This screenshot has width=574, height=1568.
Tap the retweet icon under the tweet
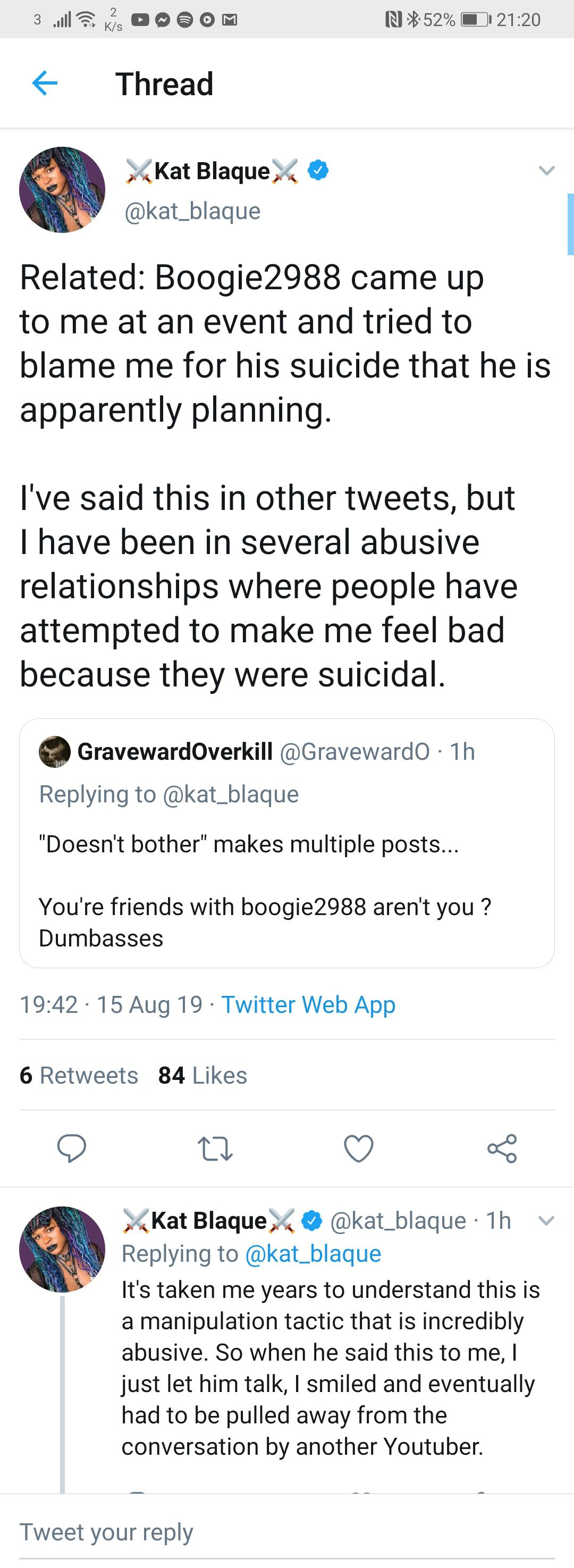coord(215,1148)
